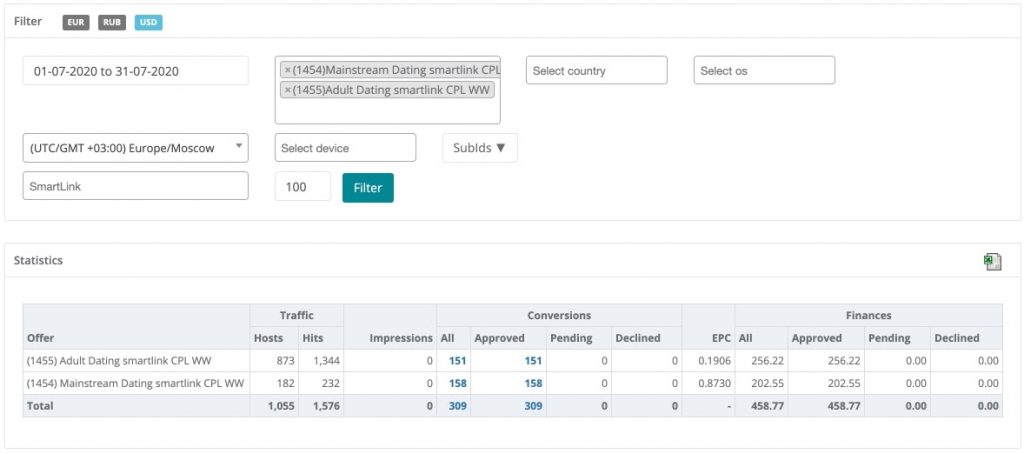Remove Mainstream Dating smartlink tag
The image size is (1024, 454).
(x=288, y=71)
